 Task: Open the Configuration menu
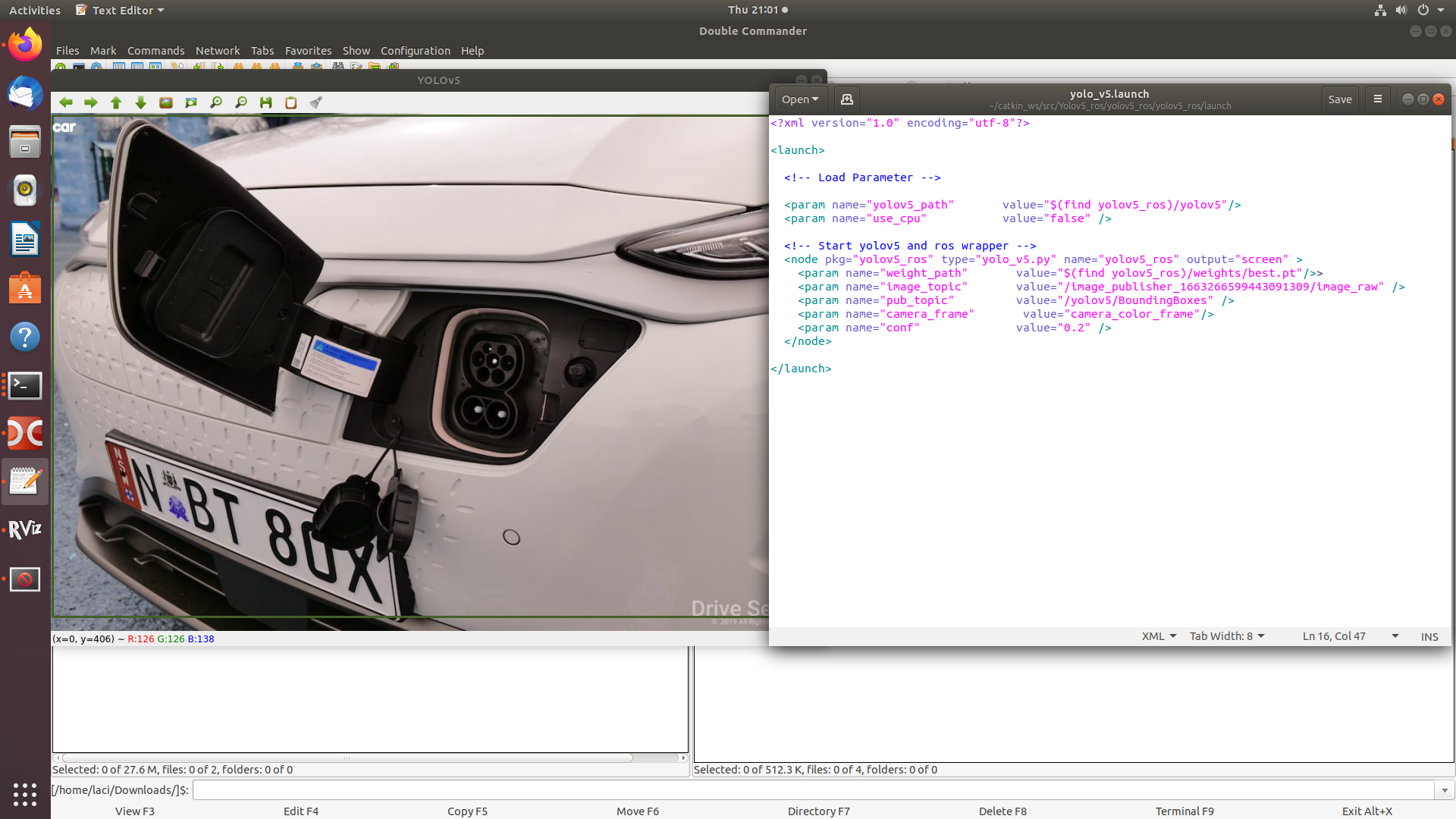(416, 51)
